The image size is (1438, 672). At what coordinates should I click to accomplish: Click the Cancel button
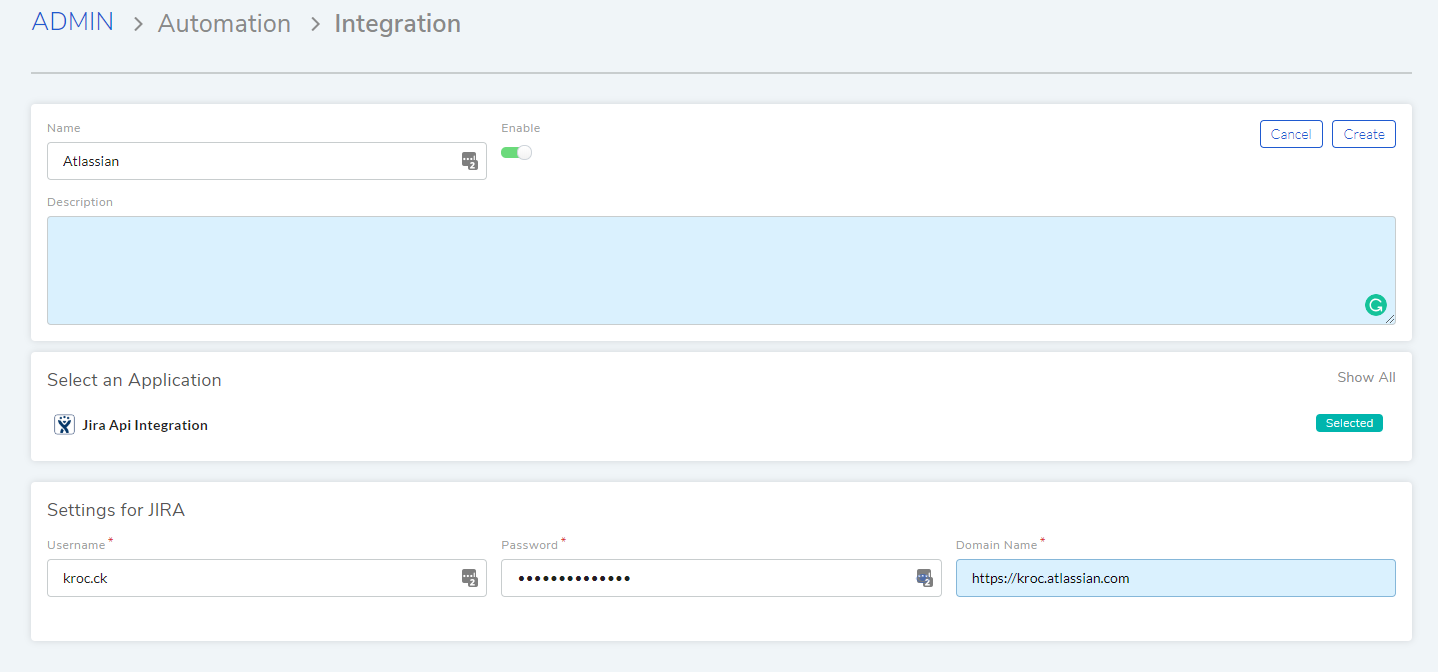tap(1291, 134)
